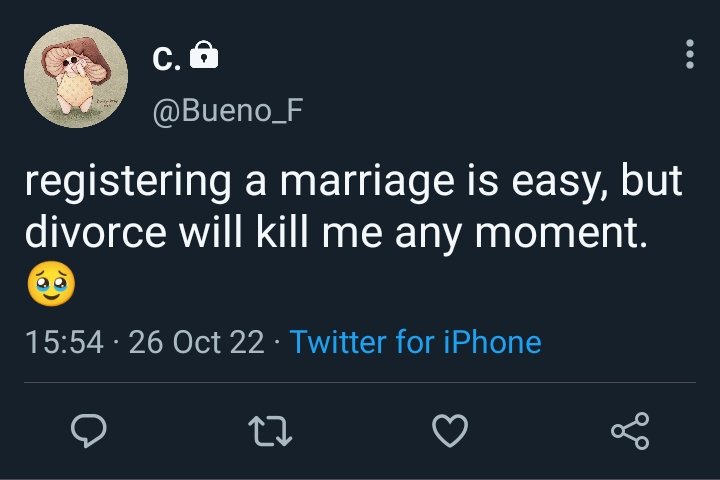Viewport: 720px width, 480px height.
Task: Open the mushroom character profile avatar
Action: (x=76, y=76)
